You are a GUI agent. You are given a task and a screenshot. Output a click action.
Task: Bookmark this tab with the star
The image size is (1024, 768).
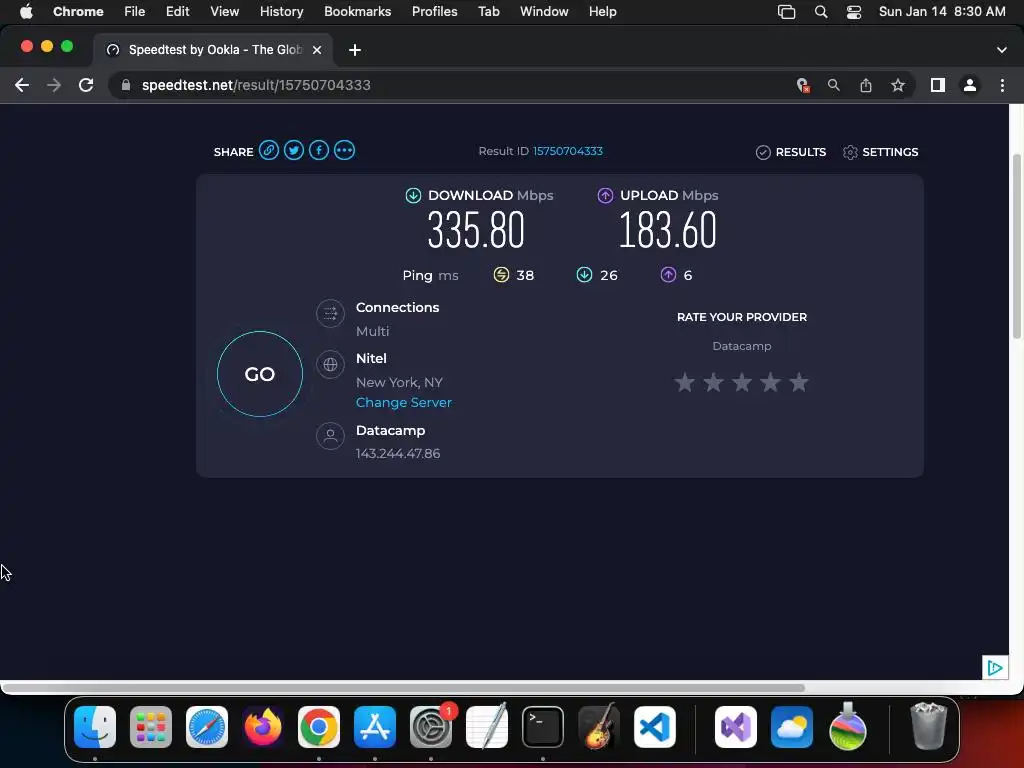tap(898, 85)
